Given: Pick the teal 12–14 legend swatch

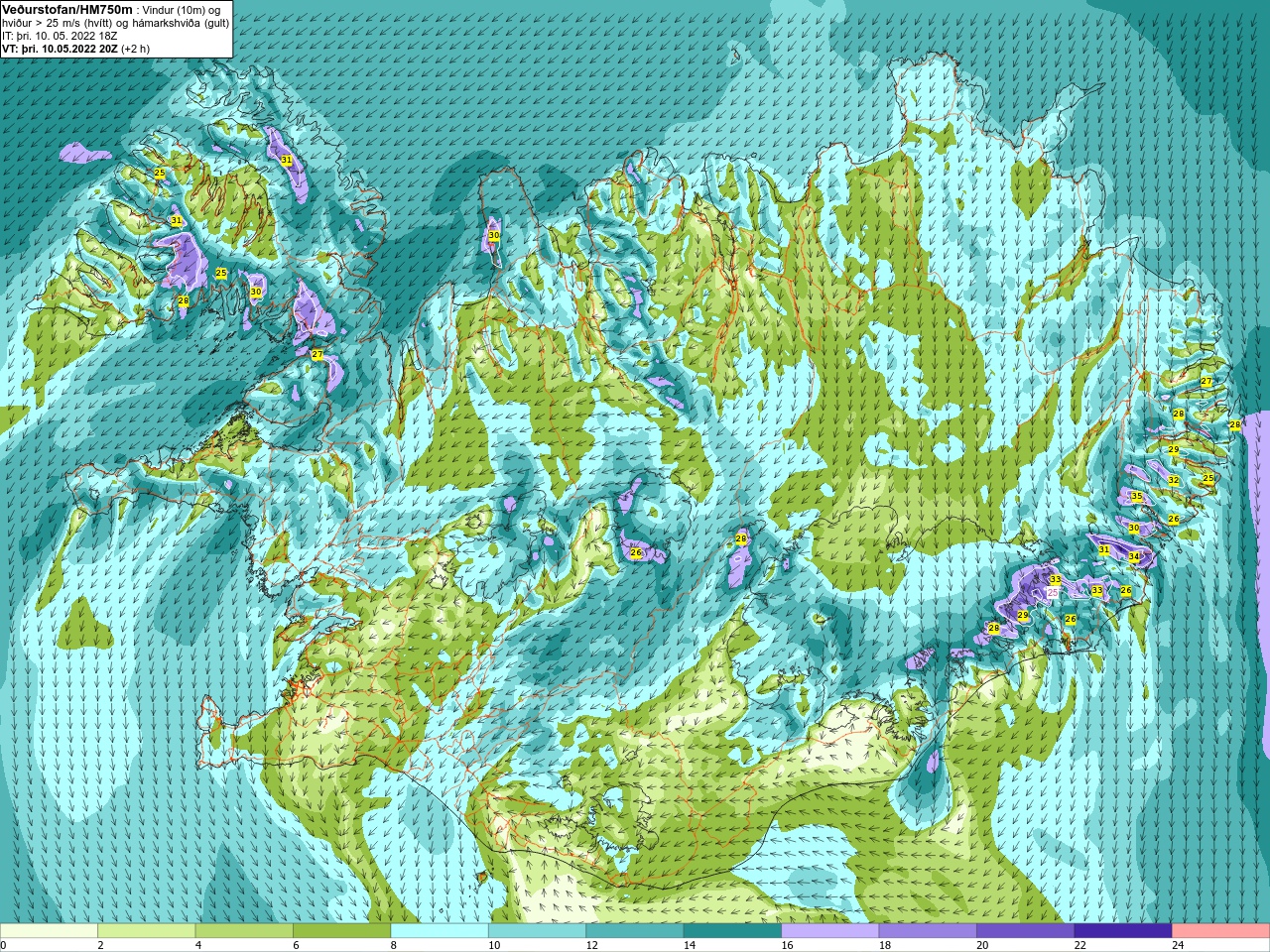Looking at the screenshot, I should pyautogui.click(x=635, y=931).
